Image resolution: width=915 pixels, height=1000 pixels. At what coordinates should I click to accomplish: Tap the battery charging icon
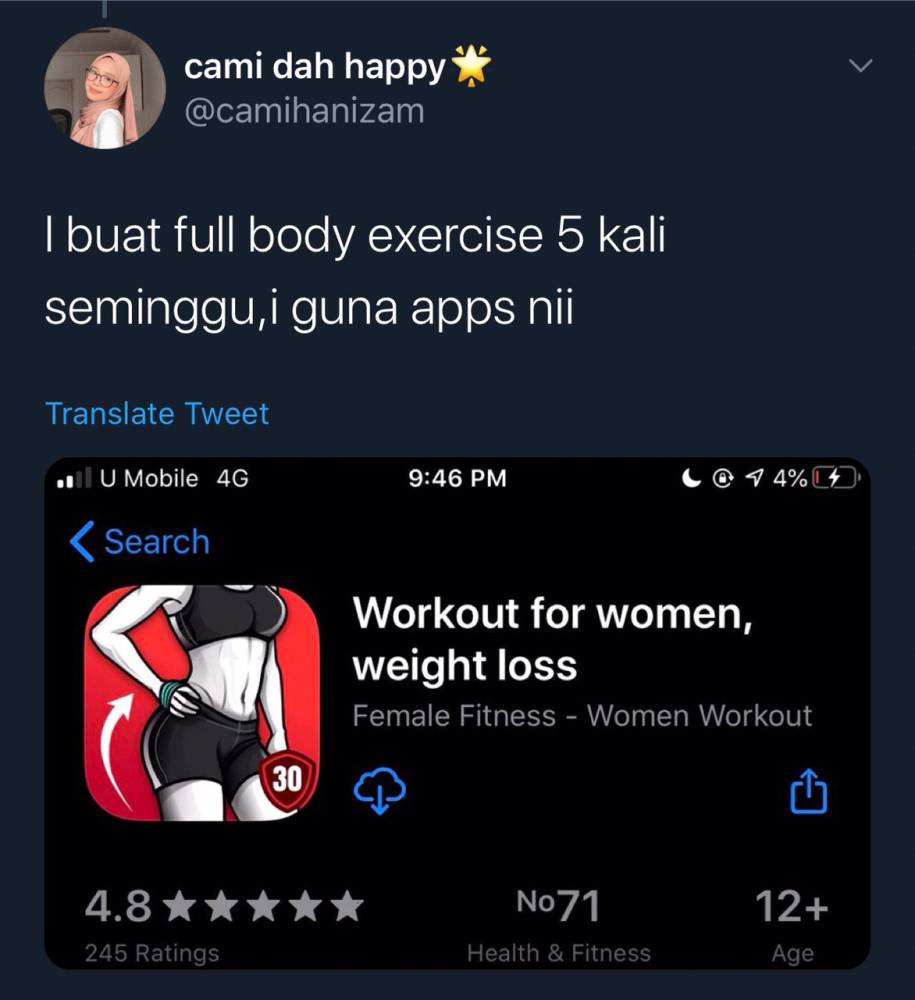tap(837, 477)
